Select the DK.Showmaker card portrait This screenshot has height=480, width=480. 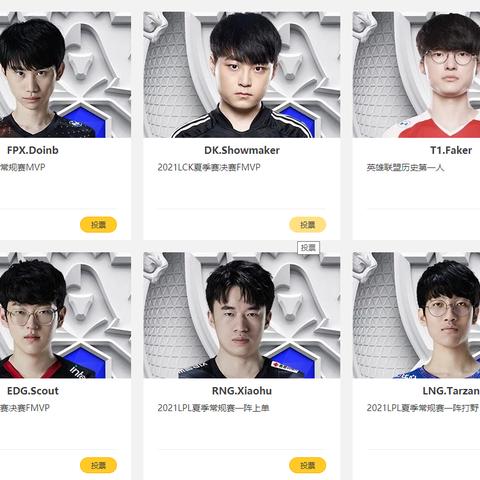[x=242, y=75]
